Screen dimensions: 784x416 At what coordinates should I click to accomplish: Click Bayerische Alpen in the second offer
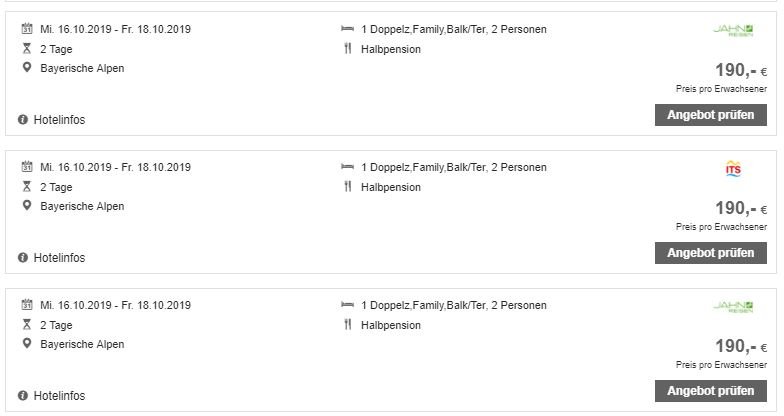[x=81, y=206]
